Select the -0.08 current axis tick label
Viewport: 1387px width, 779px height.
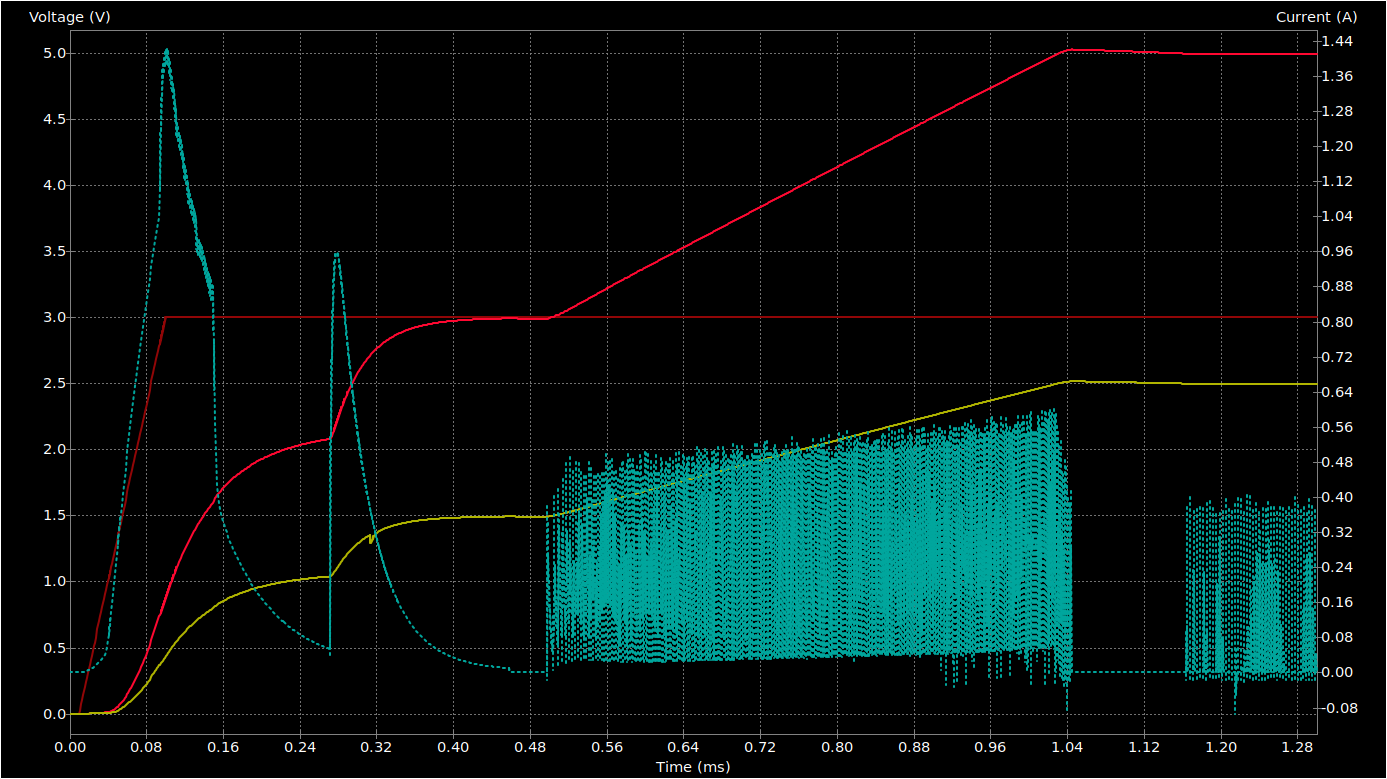tap(1339, 708)
